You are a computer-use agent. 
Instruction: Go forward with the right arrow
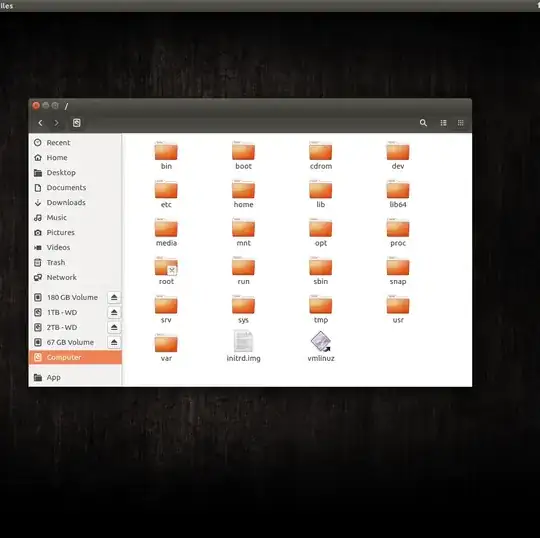56,123
